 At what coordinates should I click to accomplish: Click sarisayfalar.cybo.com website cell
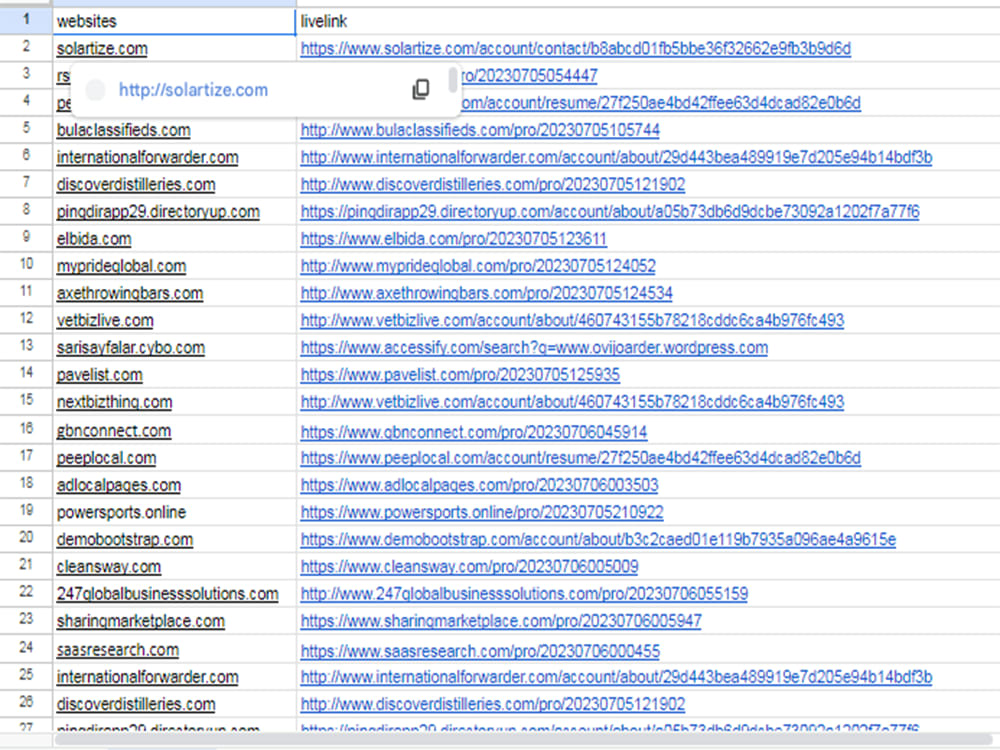[130, 348]
